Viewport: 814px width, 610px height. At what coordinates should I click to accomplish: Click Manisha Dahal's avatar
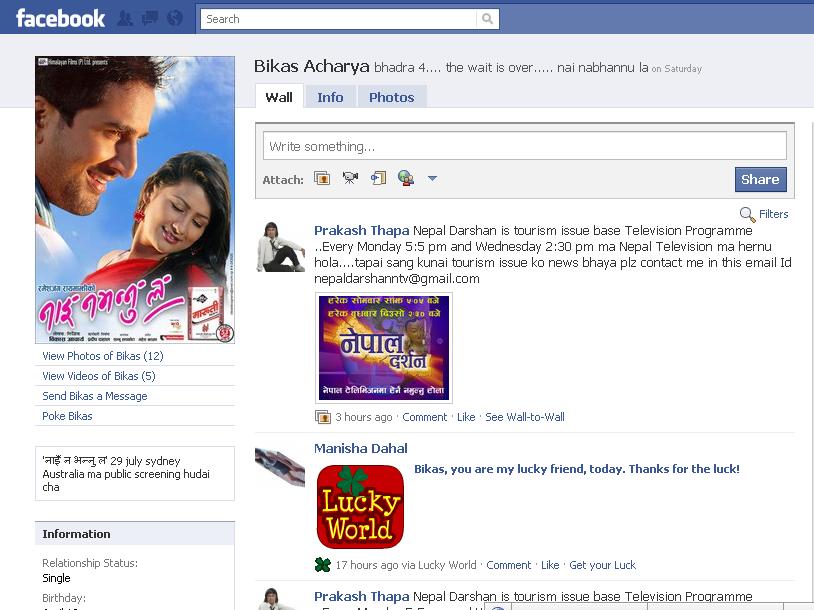[x=280, y=465]
